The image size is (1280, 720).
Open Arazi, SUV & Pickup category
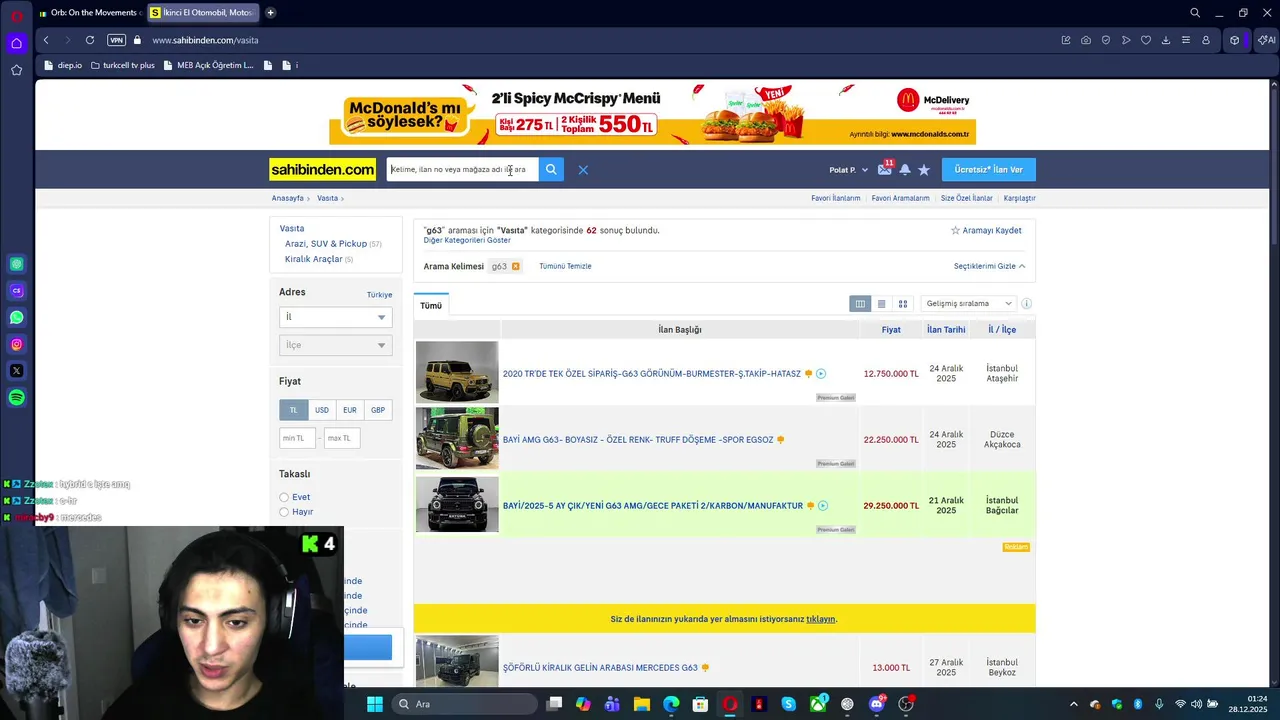click(326, 244)
